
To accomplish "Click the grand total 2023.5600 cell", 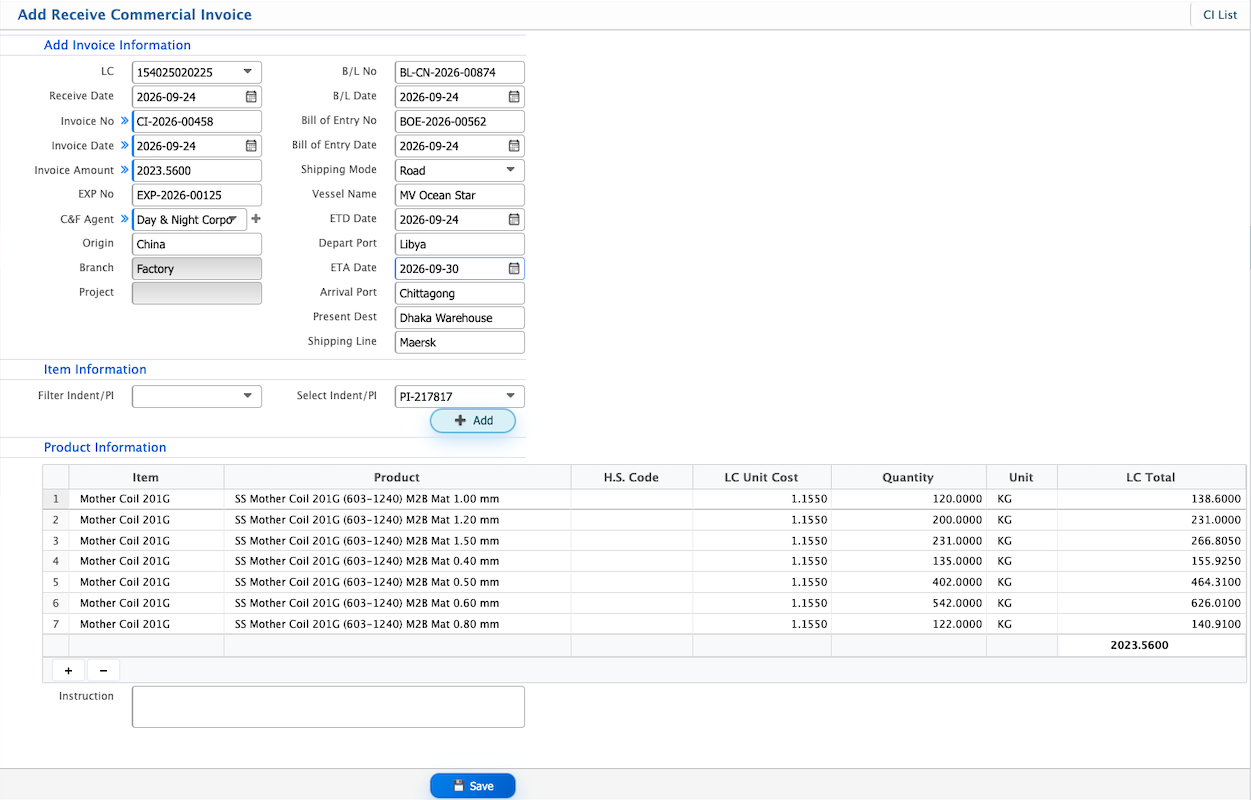I will pos(1152,645).
